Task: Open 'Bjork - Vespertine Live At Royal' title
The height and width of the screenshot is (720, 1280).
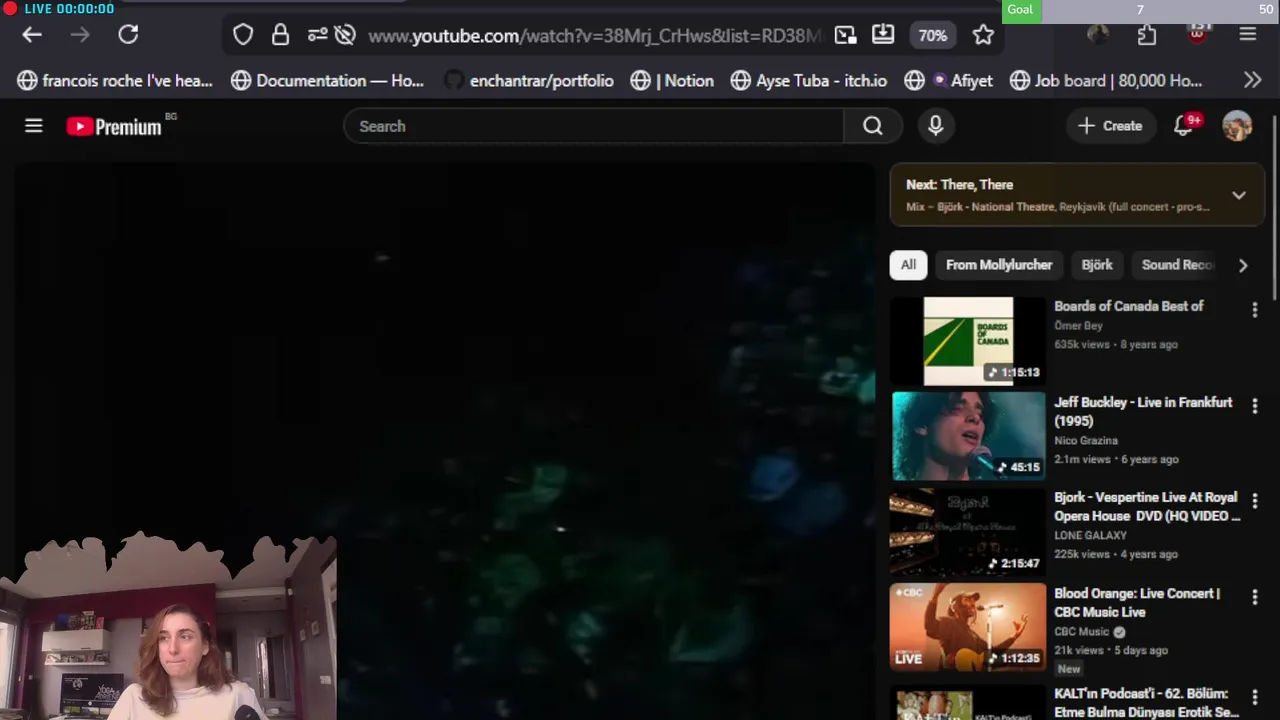Action: coord(1147,506)
